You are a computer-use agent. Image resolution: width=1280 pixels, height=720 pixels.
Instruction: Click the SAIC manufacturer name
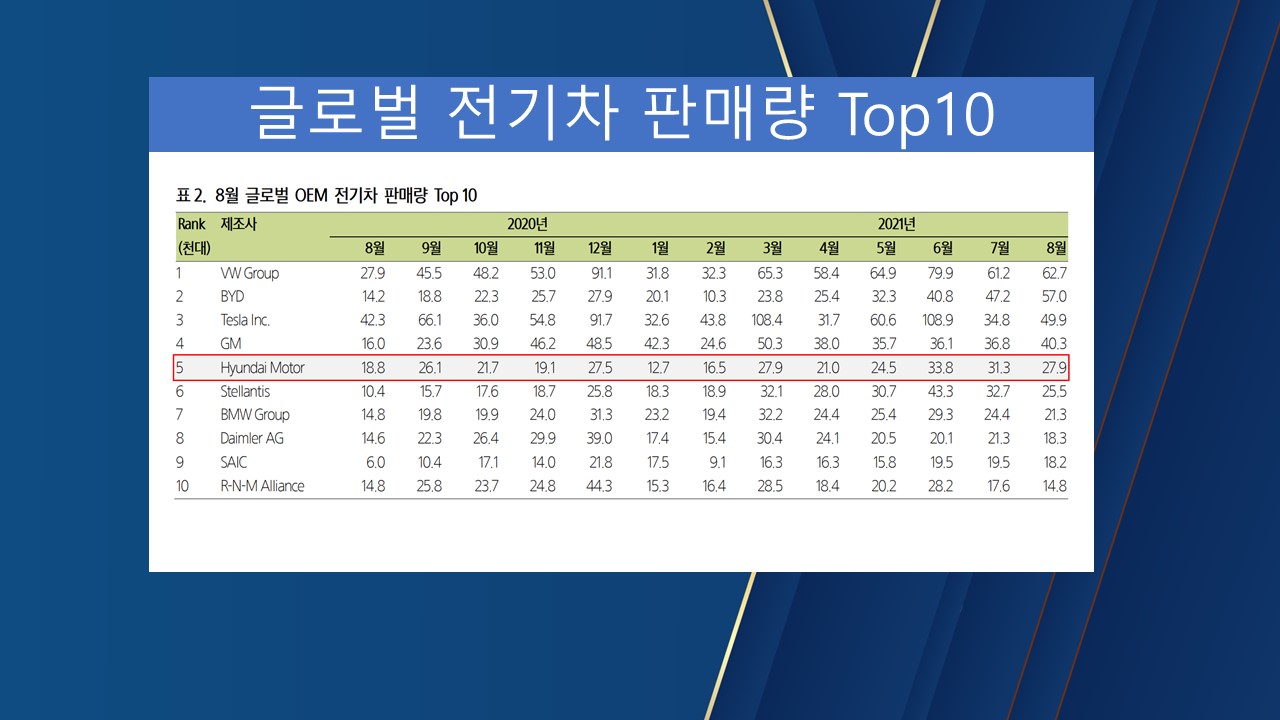pos(233,462)
